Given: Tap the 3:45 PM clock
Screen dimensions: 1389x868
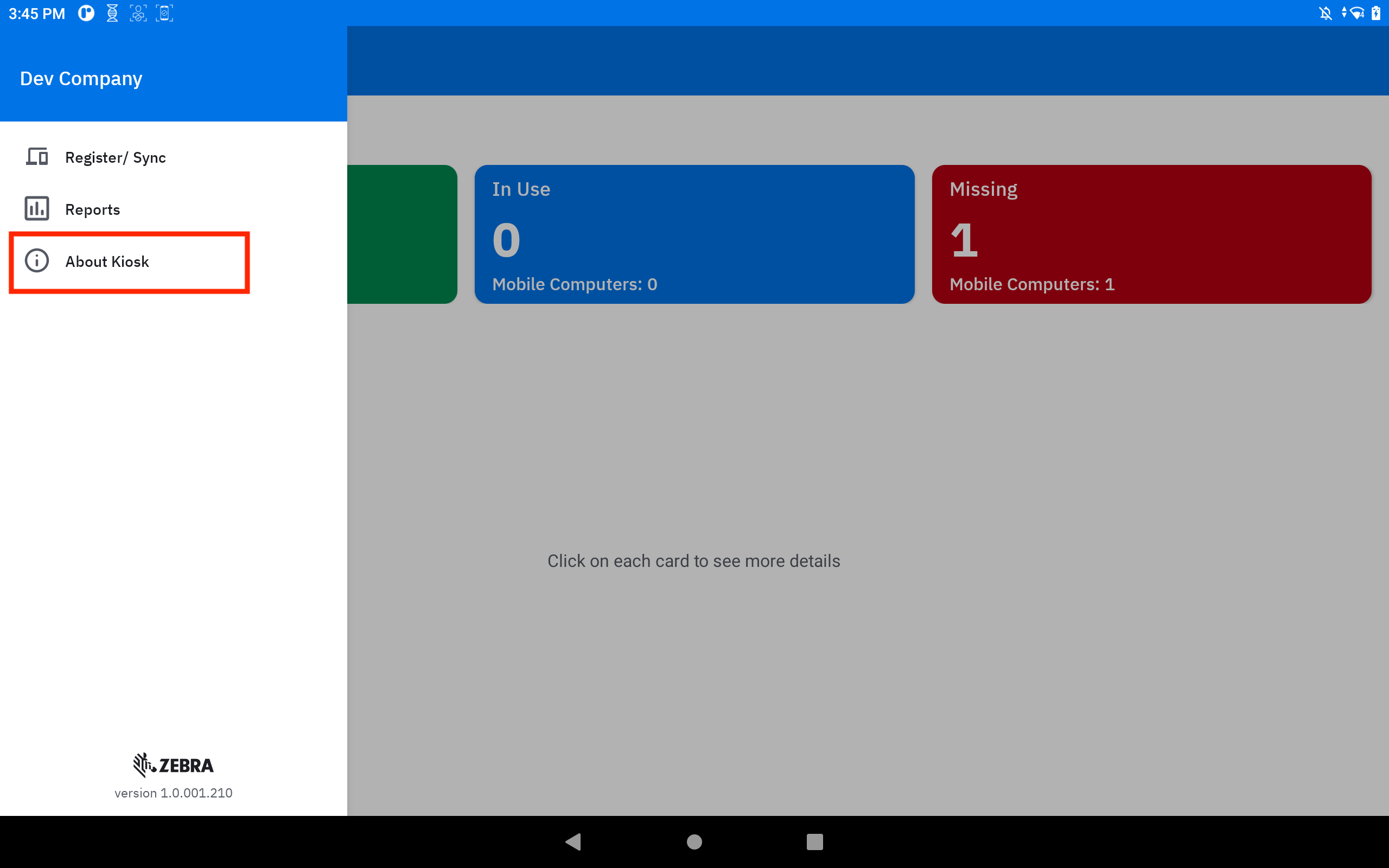Looking at the screenshot, I should (x=37, y=13).
